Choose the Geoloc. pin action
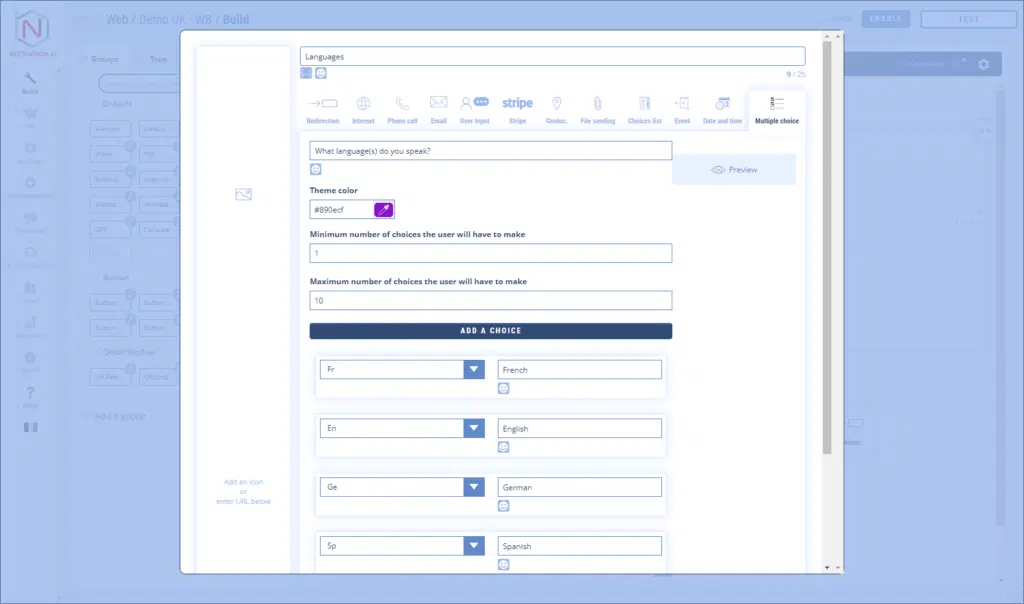Image resolution: width=1024 pixels, height=604 pixels. 557,108
